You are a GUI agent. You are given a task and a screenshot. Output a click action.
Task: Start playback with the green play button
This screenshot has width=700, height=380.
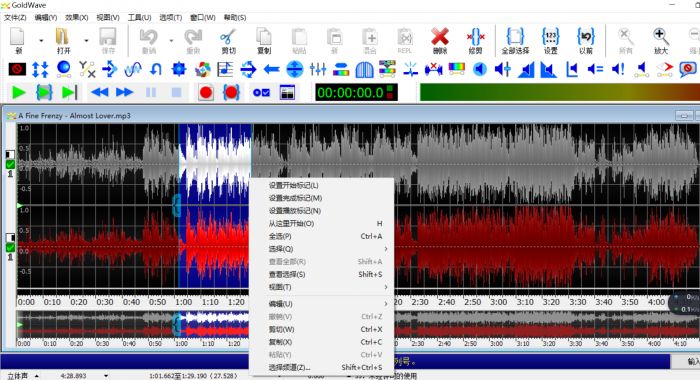tap(19, 93)
